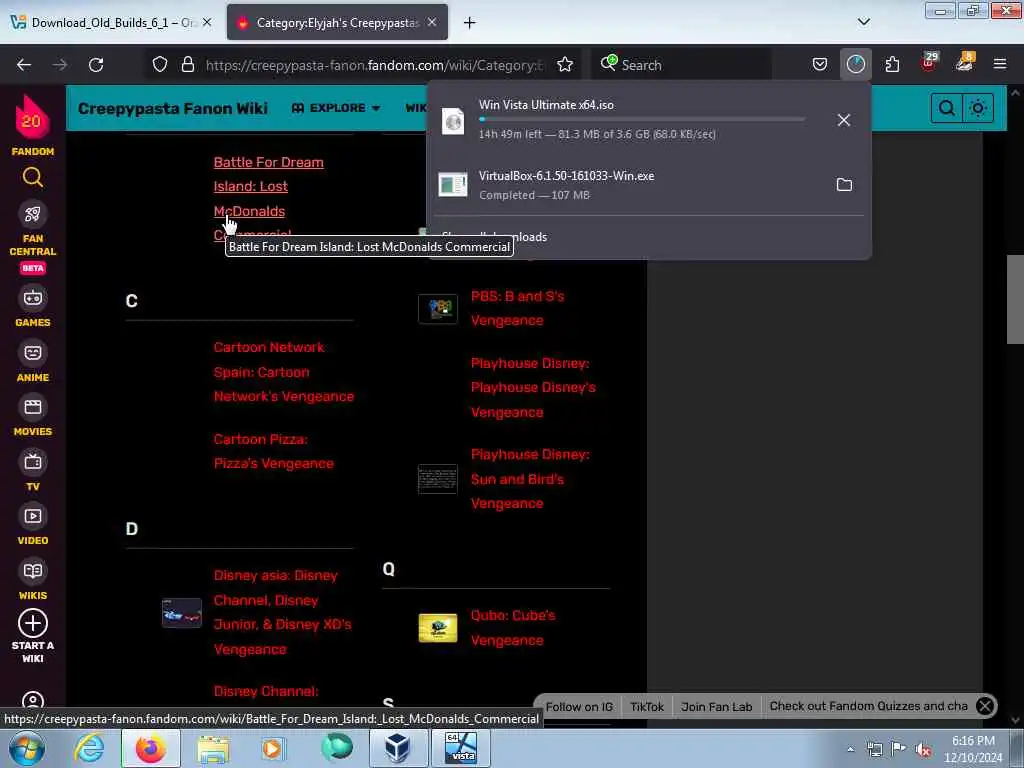Image resolution: width=1024 pixels, height=768 pixels.
Task: Open the Movies section in sidebar
Action: click(x=32, y=416)
